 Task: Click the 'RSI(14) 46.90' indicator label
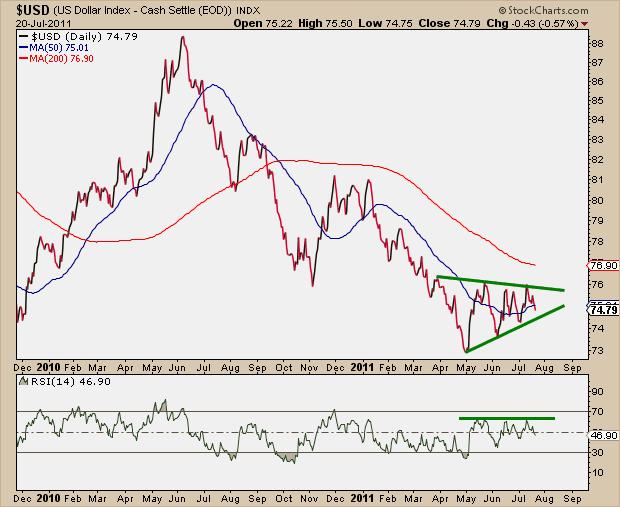(x=70, y=382)
